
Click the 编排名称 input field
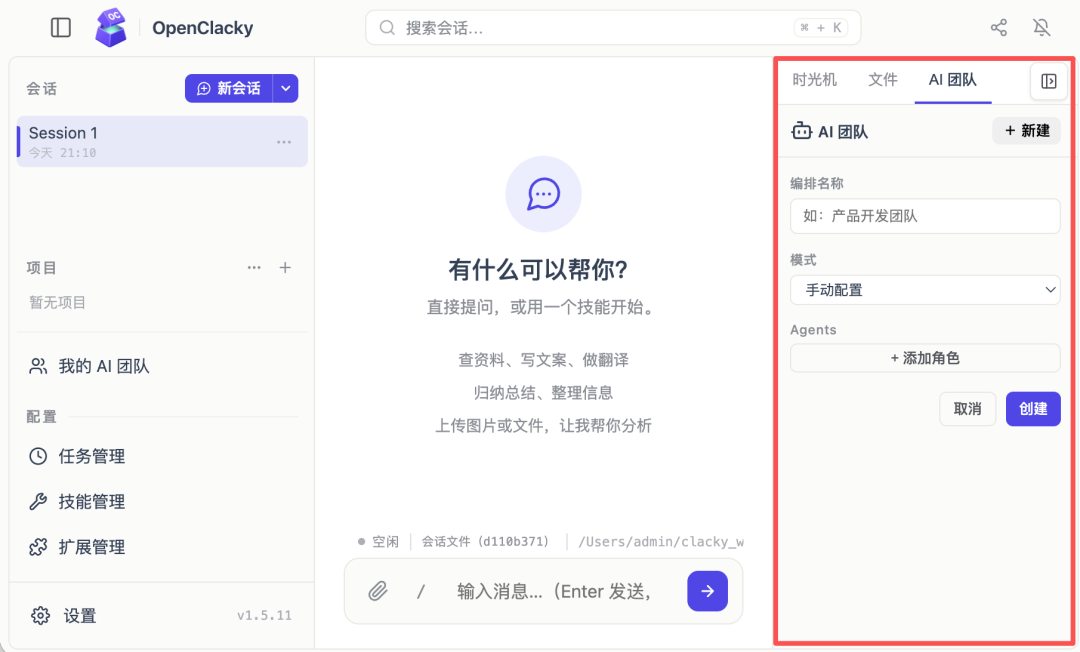(925, 216)
